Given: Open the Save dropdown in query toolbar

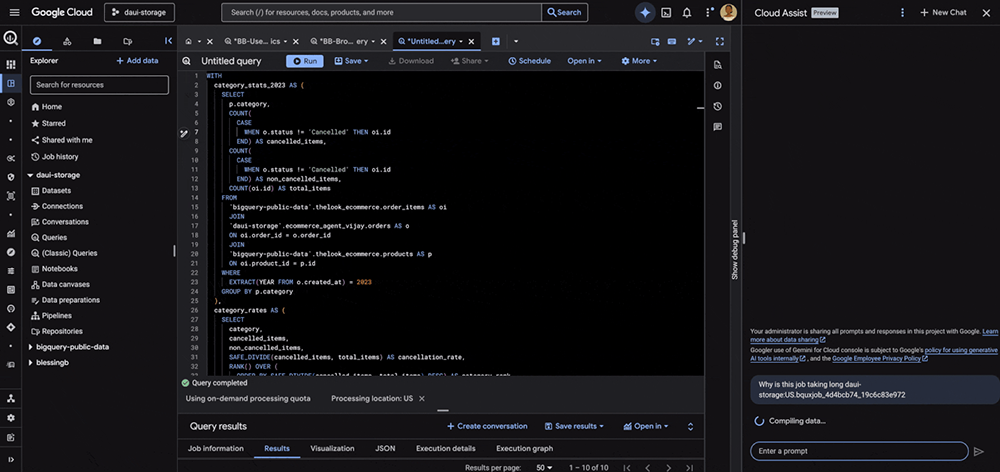Looking at the screenshot, I should 351,61.
